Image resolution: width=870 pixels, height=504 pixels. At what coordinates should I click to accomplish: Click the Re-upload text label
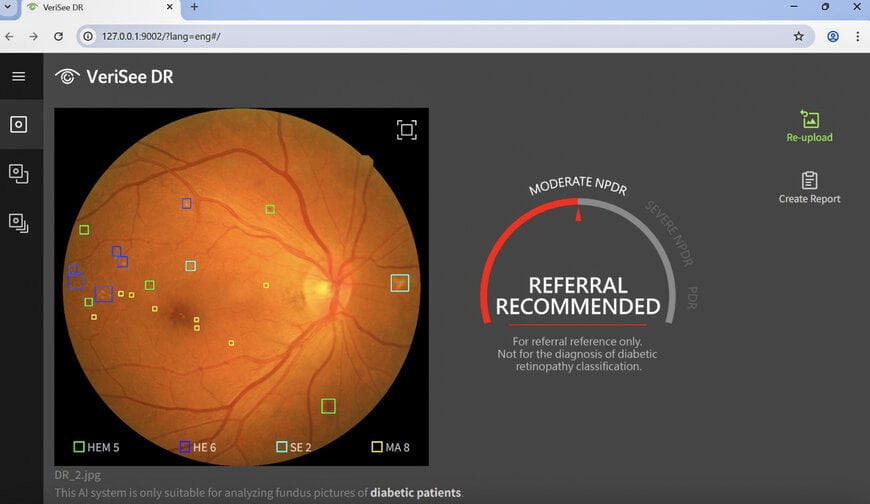(810, 138)
